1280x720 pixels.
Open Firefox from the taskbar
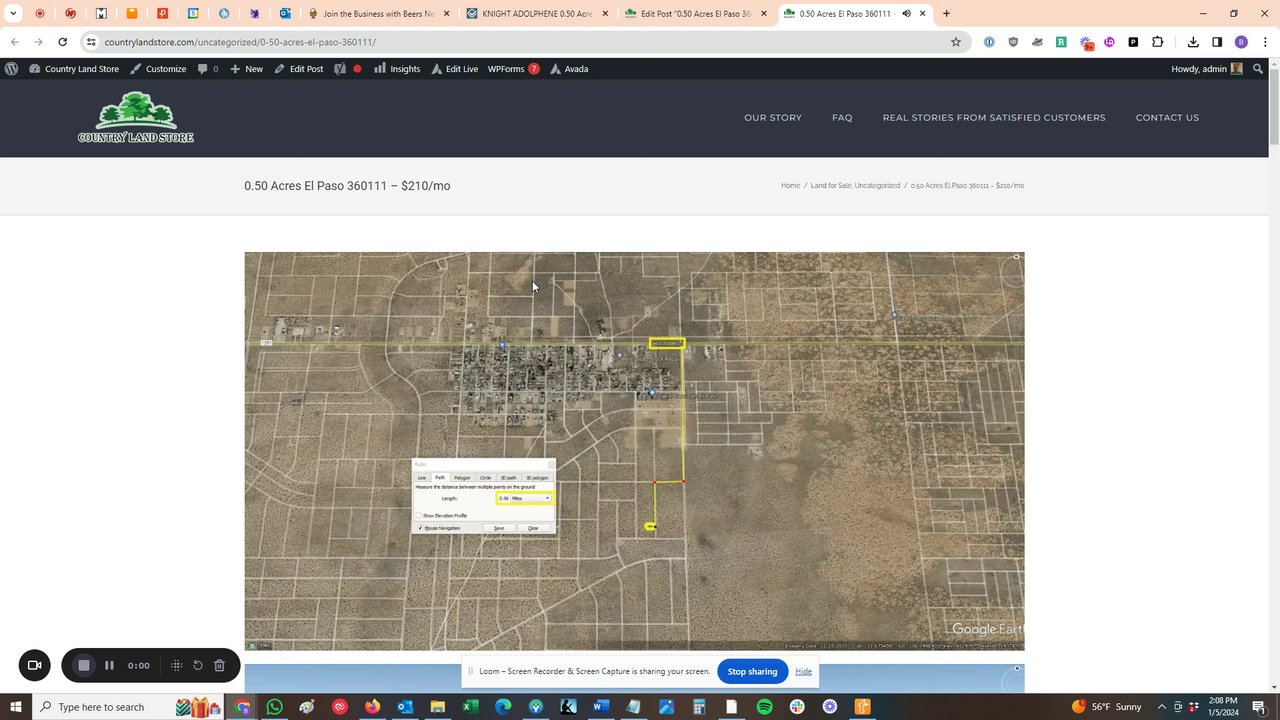(x=372, y=707)
